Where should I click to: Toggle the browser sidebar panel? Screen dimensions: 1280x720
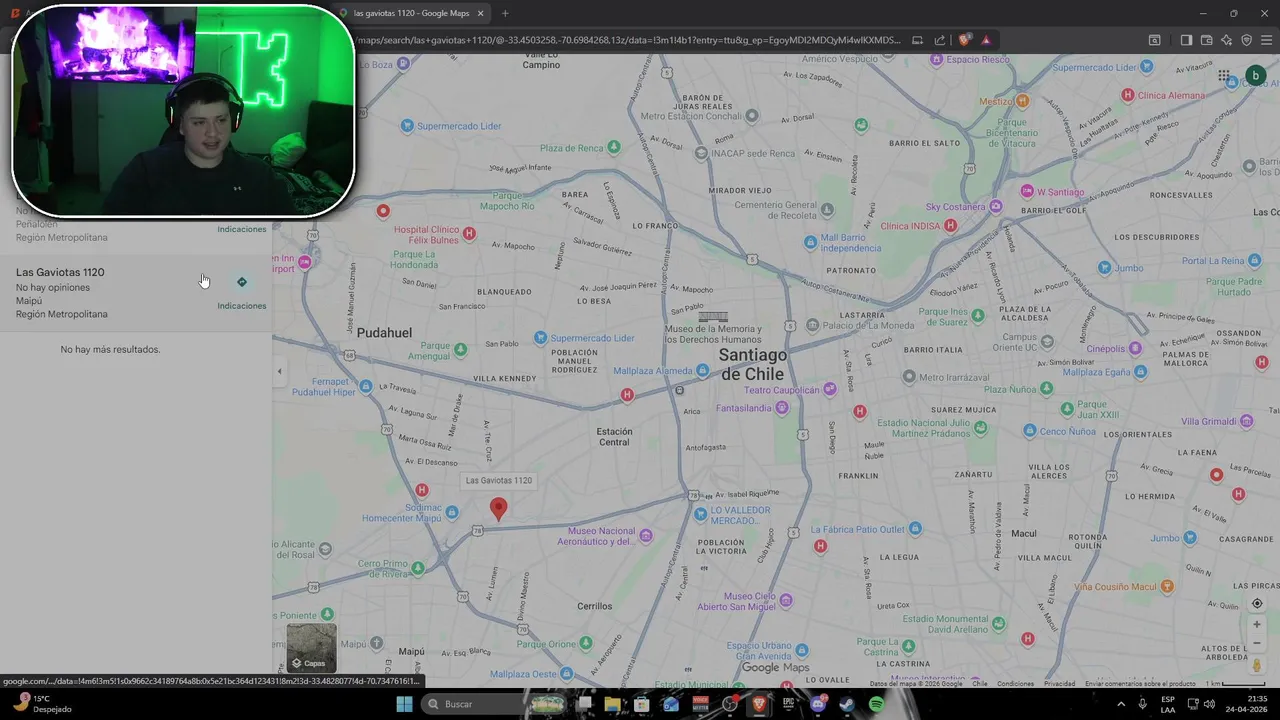coord(1186,40)
